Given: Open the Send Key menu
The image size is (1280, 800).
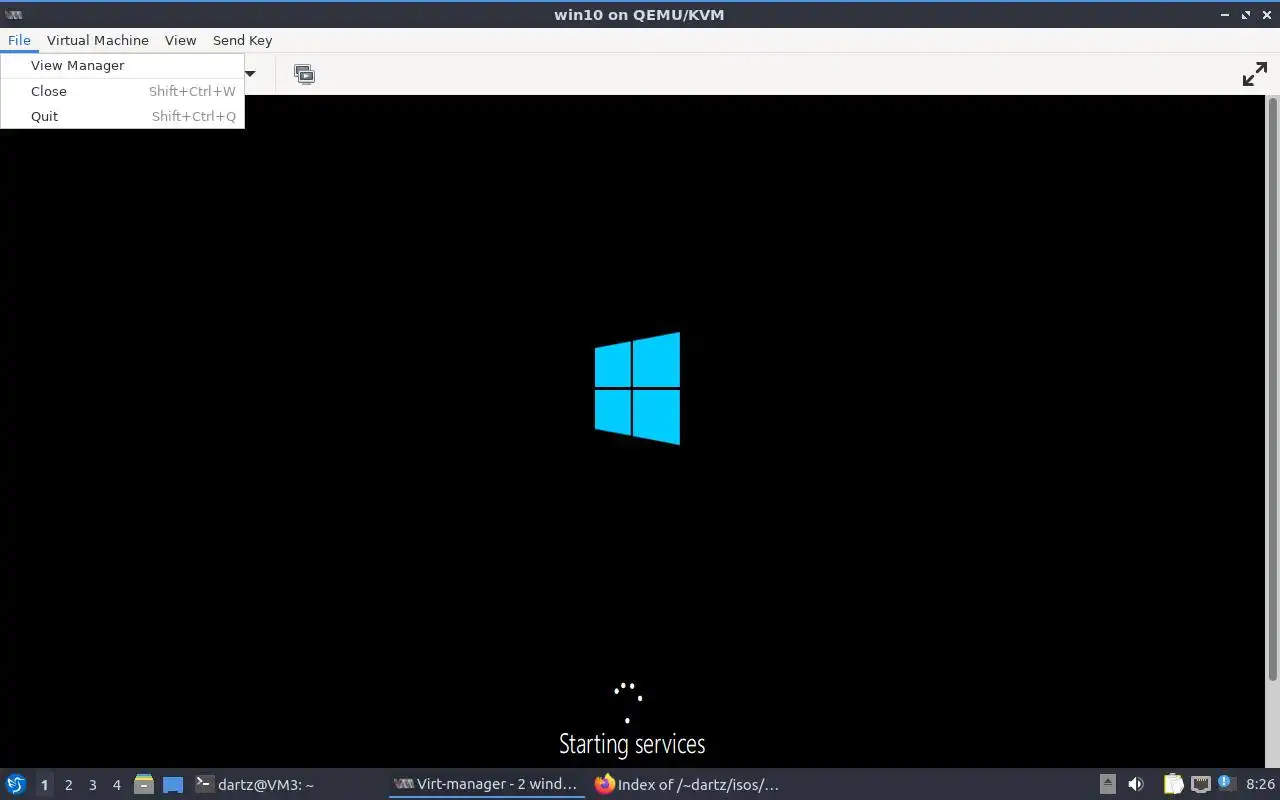Looking at the screenshot, I should coord(242,40).
